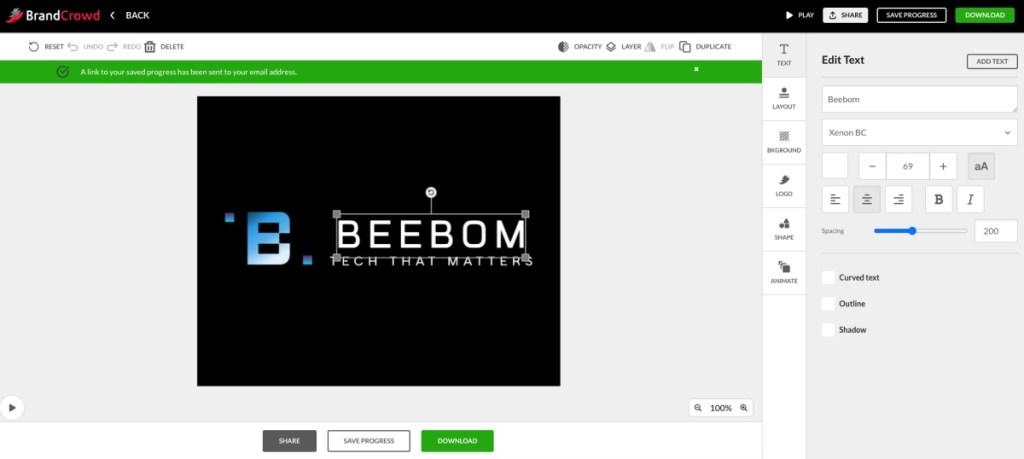Open the Opacity control

(x=580, y=47)
